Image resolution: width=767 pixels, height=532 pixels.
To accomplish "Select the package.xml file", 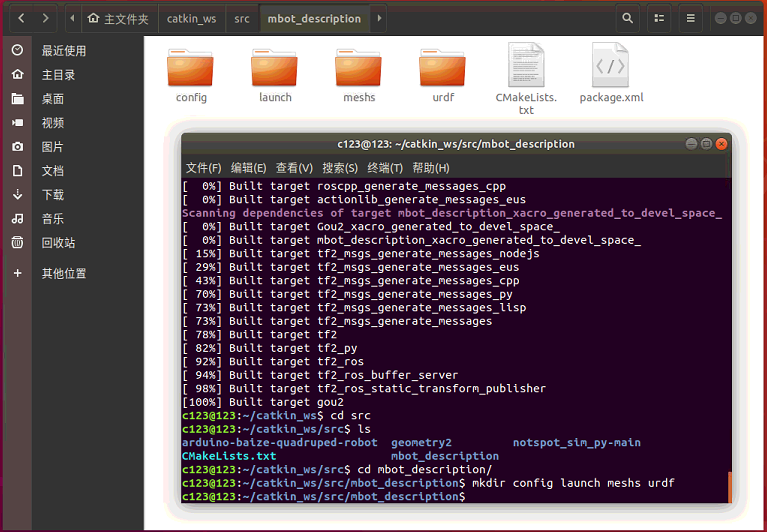I will pos(610,73).
